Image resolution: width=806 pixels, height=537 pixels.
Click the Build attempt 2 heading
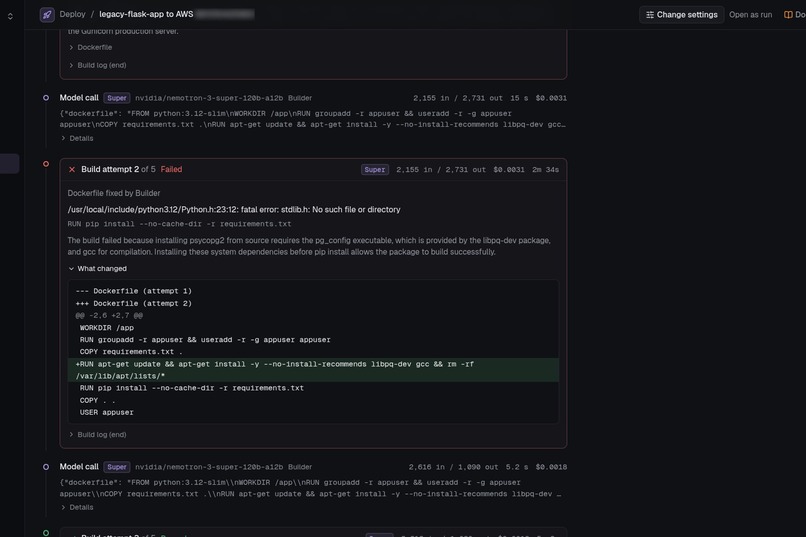(x=110, y=170)
